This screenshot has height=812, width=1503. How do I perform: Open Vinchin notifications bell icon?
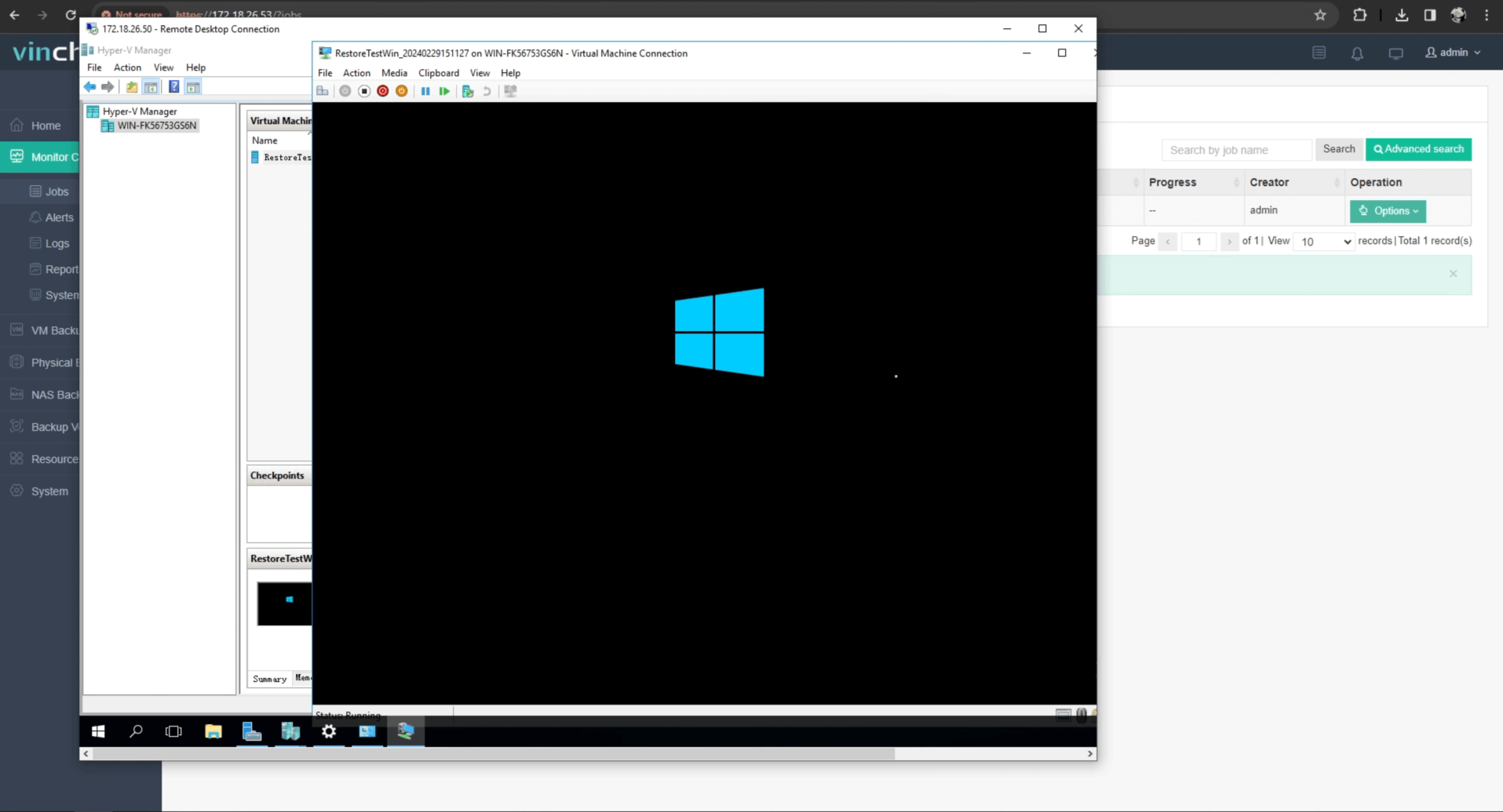pyautogui.click(x=1357, y=53)
